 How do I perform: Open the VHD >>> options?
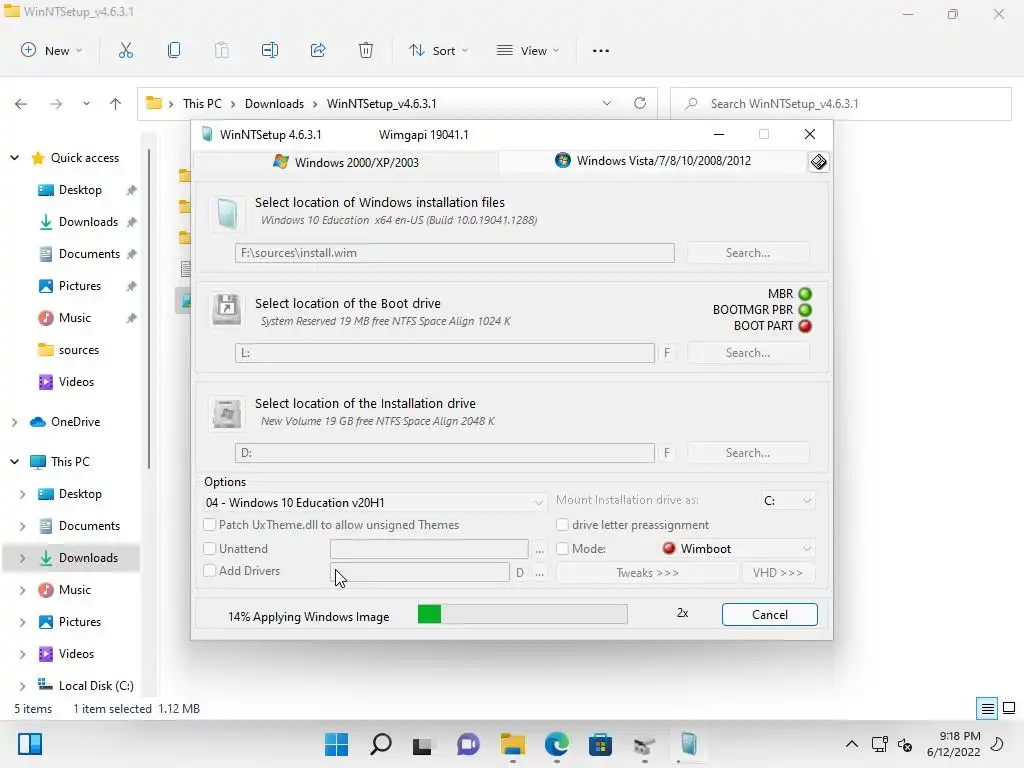tap(778, 573)
